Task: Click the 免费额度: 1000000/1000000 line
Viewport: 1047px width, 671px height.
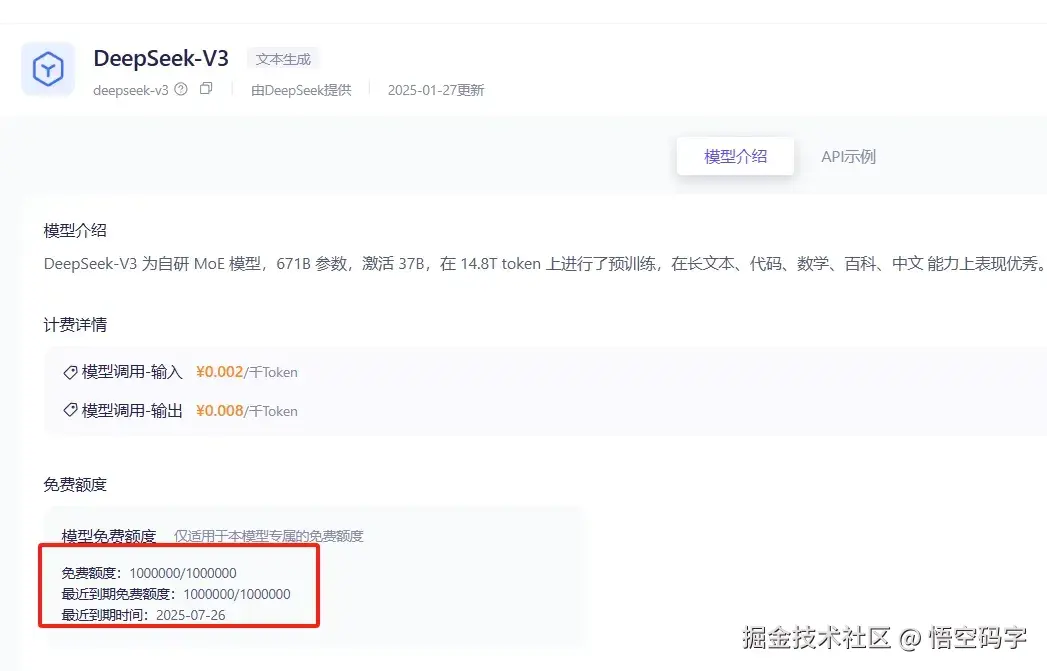Action: pyautogui.click(x=149, y=573)
